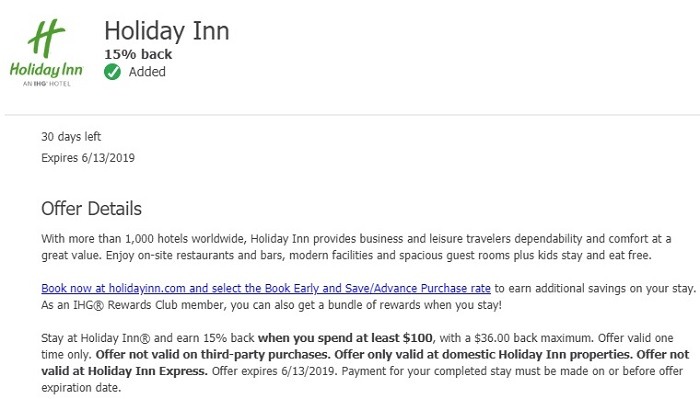Image resolution: width=700 pixels, height=399 pixels.
Task: Open the Book now at holidayinn.com link
Action: point(266,288)
